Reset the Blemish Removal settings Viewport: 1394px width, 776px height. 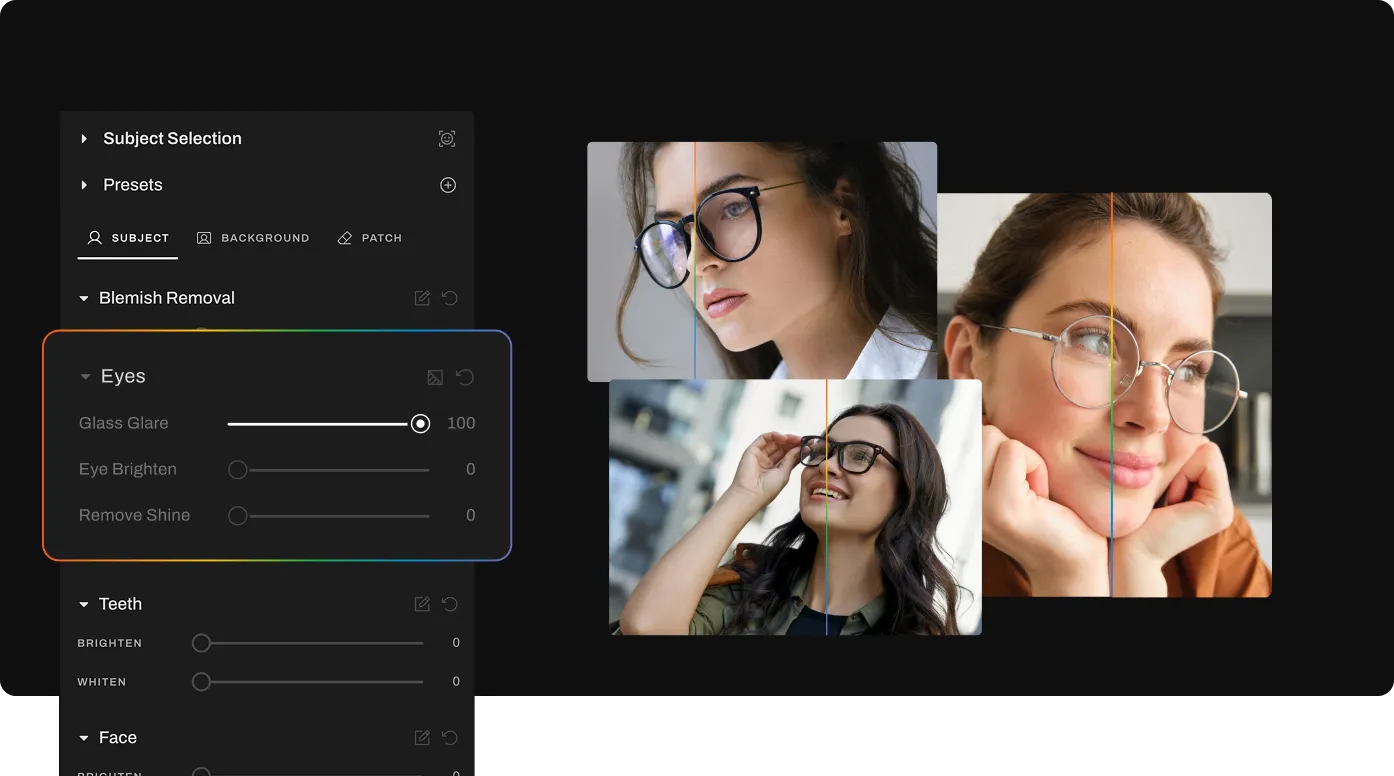[450, 298]
